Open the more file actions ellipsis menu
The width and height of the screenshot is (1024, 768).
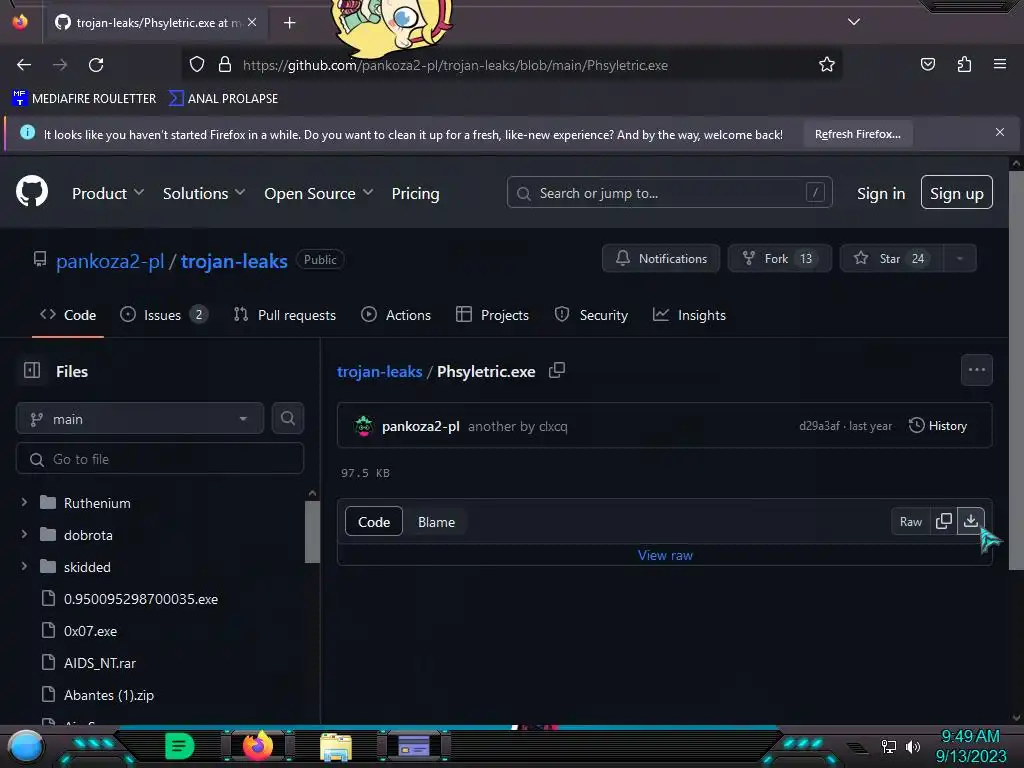tap(976, 370)
